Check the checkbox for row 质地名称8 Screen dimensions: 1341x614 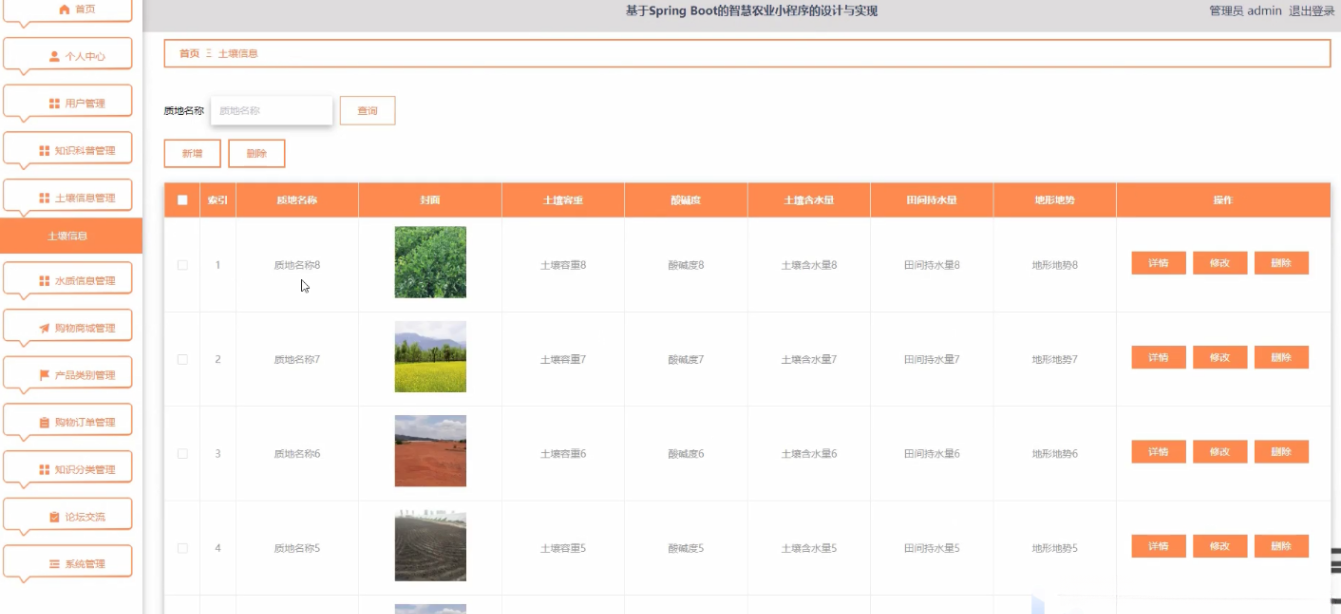(x=182, y=265)
